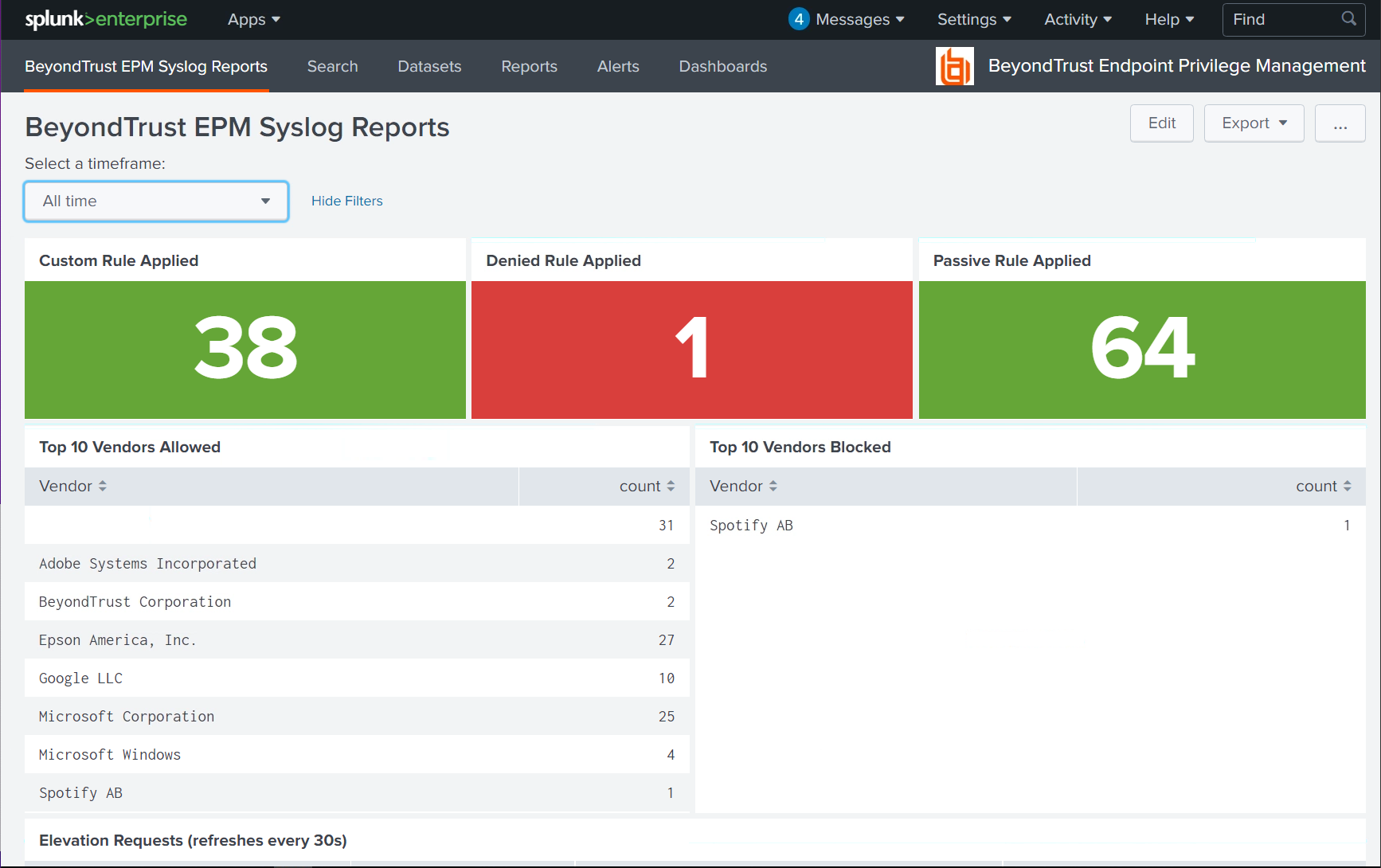Click the count value 25

point(666,717)
